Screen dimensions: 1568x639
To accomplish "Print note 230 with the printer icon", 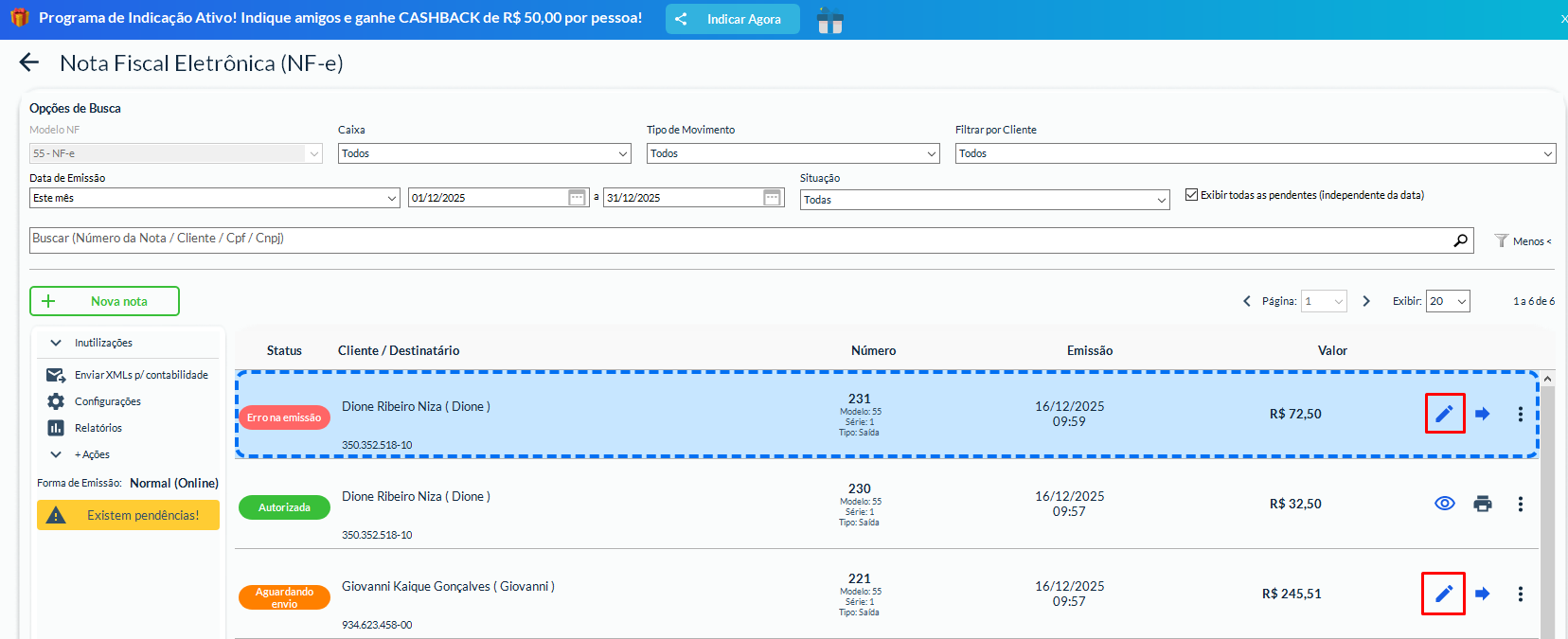I will click(x=1483, y=504).
